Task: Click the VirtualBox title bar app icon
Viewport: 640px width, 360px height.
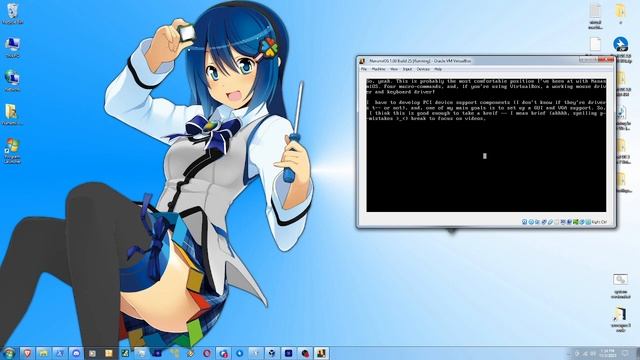Action: (362, 61)
